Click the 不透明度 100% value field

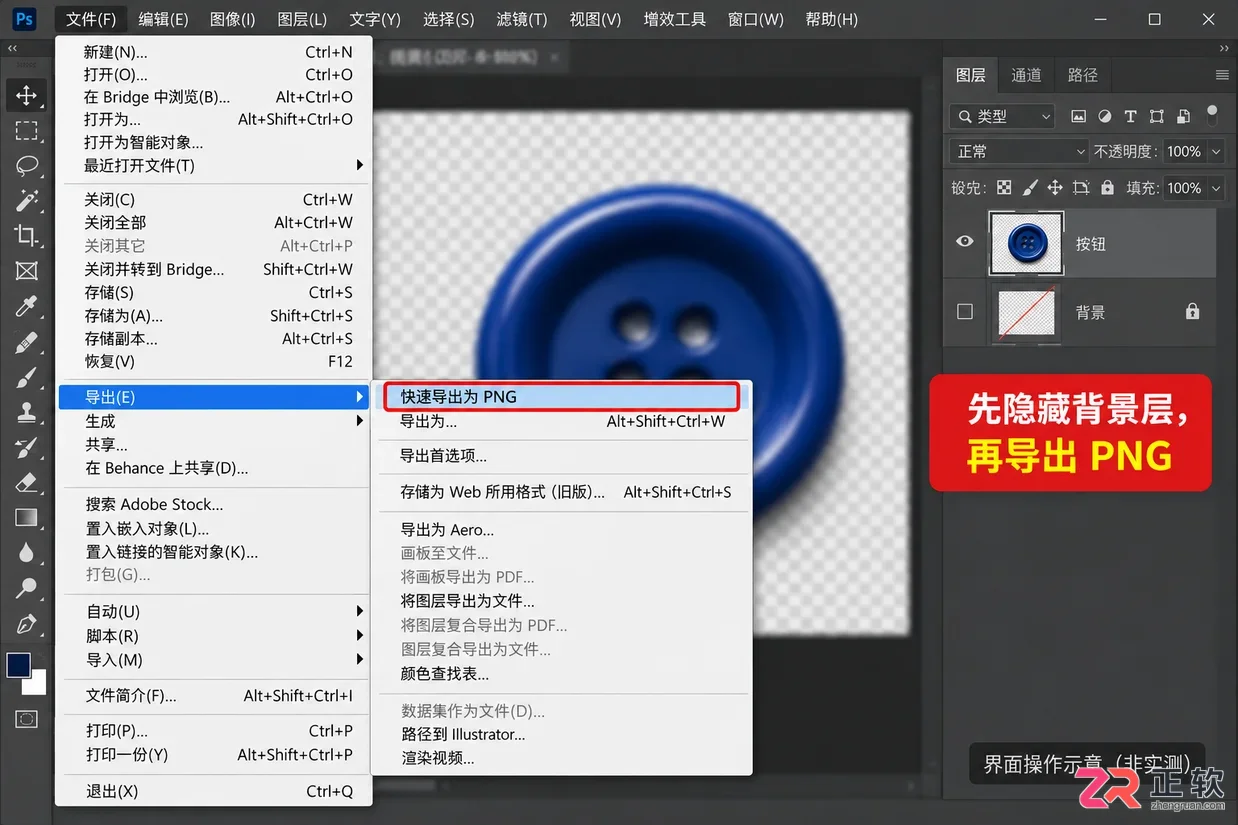point(1184,152)
